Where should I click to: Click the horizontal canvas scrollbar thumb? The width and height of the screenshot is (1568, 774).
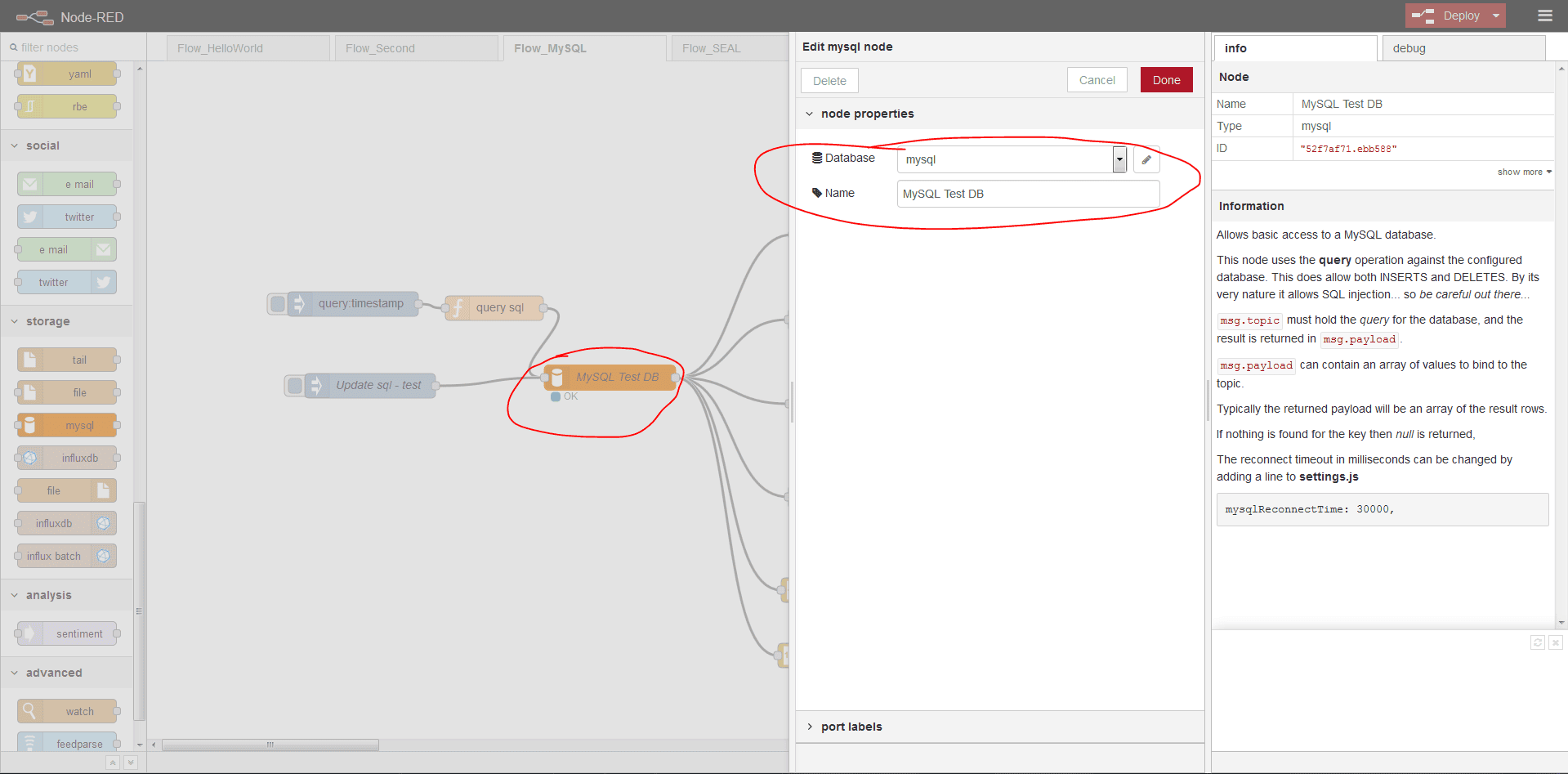[270, 745]
